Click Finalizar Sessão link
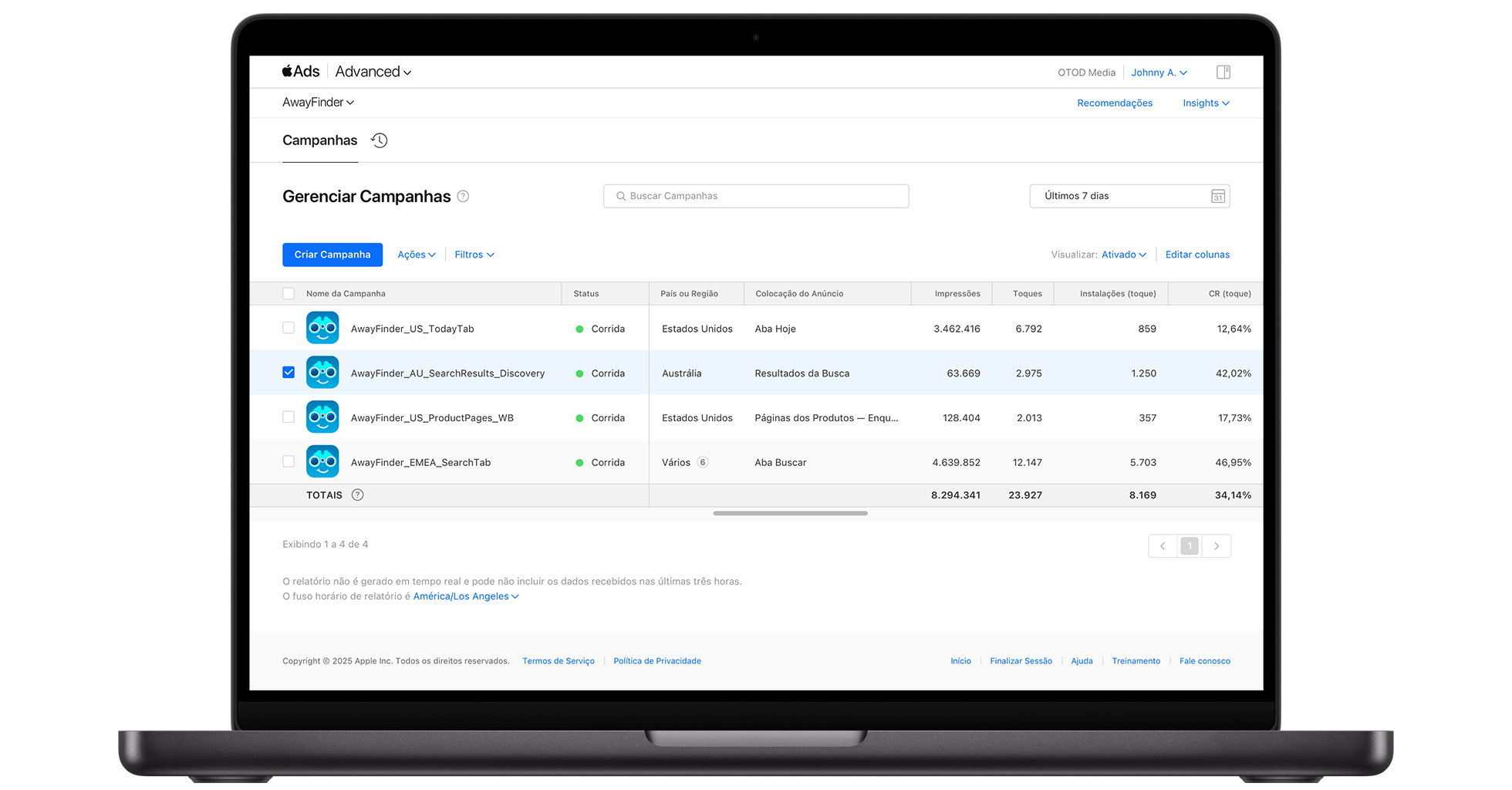This screenshot has height=790, width=1512. 1021,661
